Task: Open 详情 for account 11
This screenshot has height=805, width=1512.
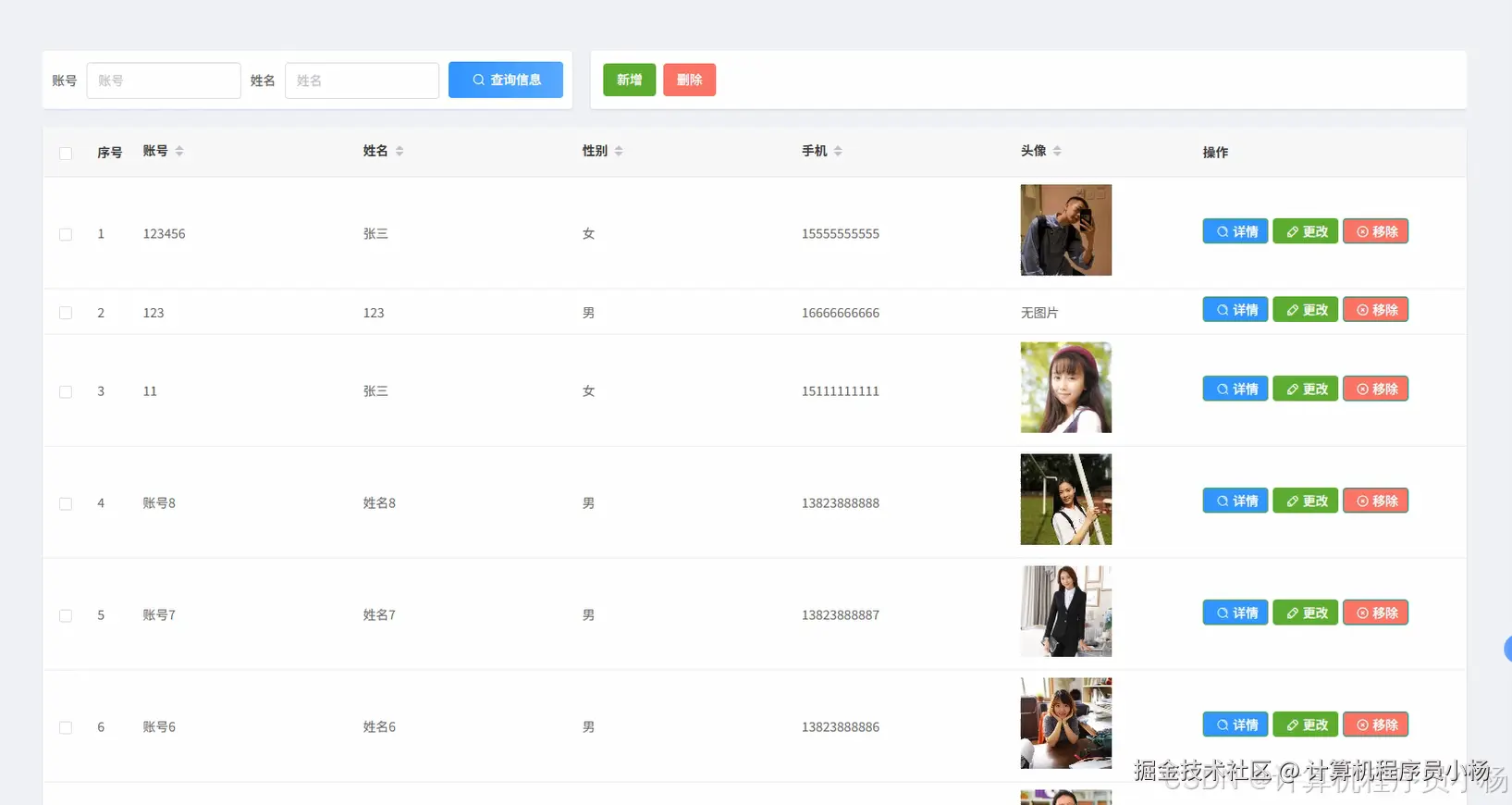Action: click(1235, 389)
